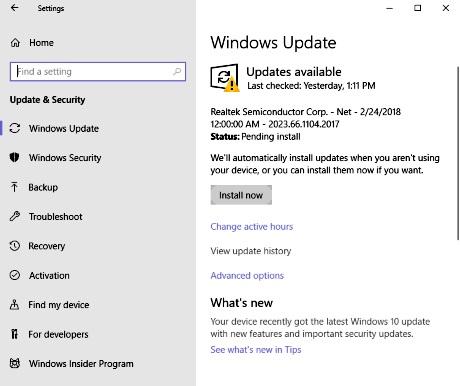Click Last checked: Yesterday, 1:11 PM text
This screenshot has width=460, height=386.
tap(311, 86)
